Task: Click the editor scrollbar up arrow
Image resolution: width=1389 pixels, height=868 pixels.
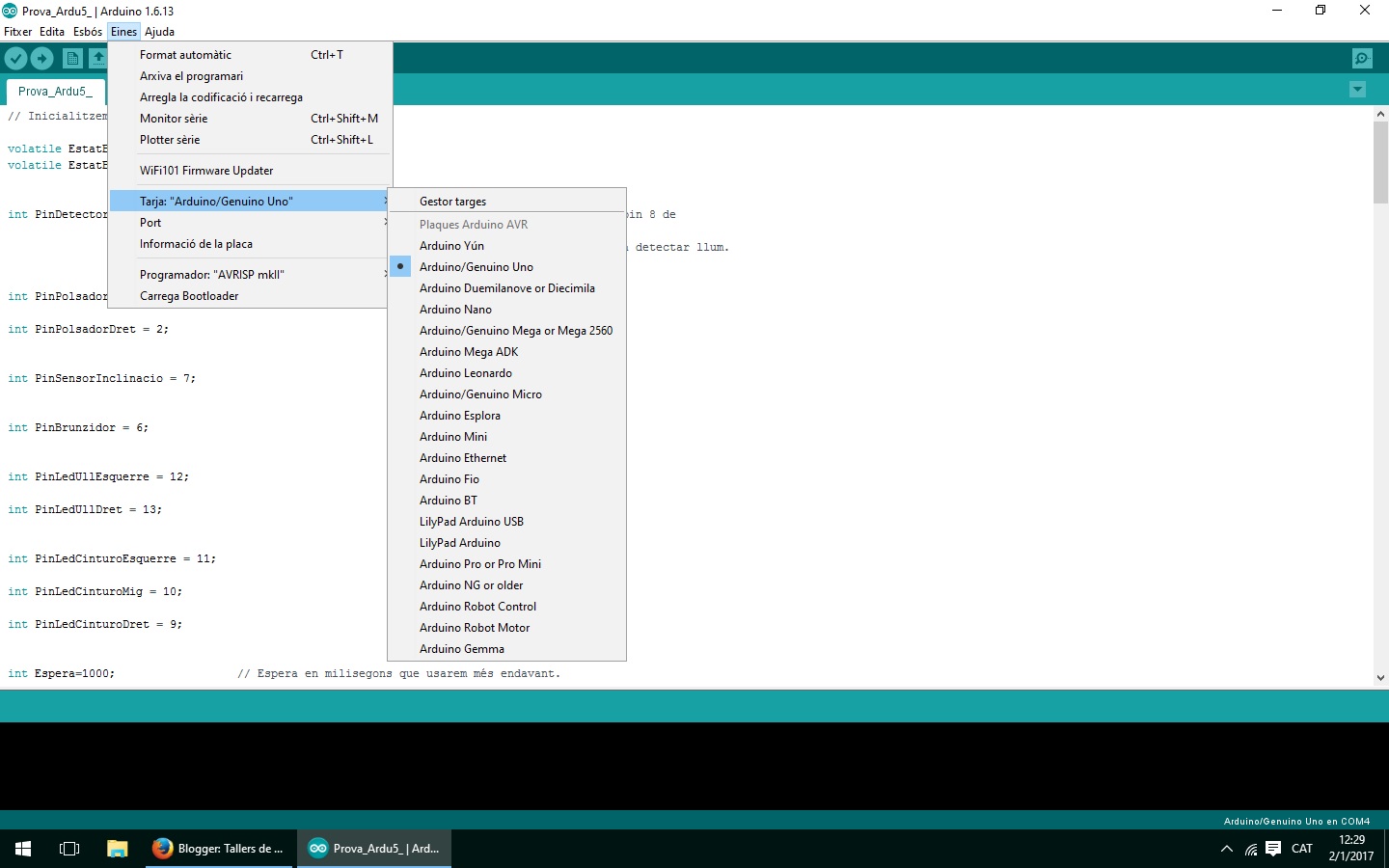Action: (1380, 114)
